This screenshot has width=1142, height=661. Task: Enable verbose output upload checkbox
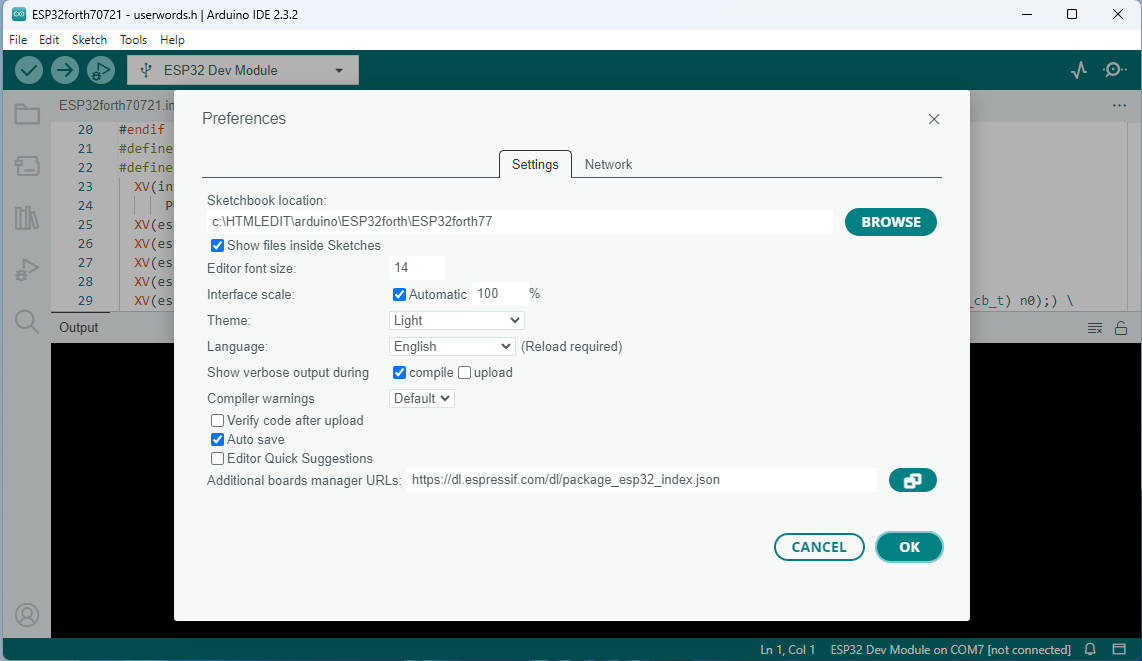pos(465,373)
